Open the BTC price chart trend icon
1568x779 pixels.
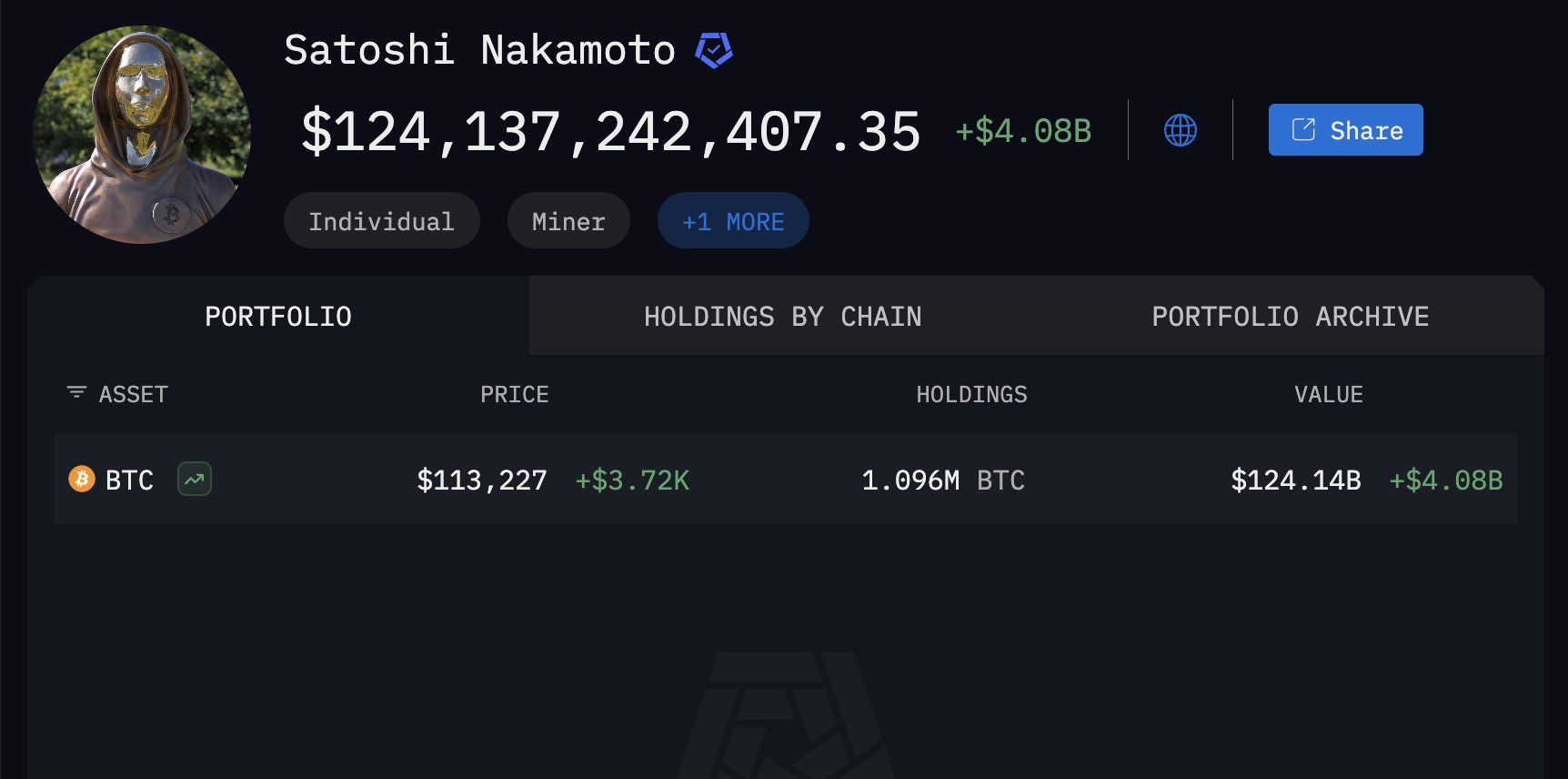(x=195, y=480)
